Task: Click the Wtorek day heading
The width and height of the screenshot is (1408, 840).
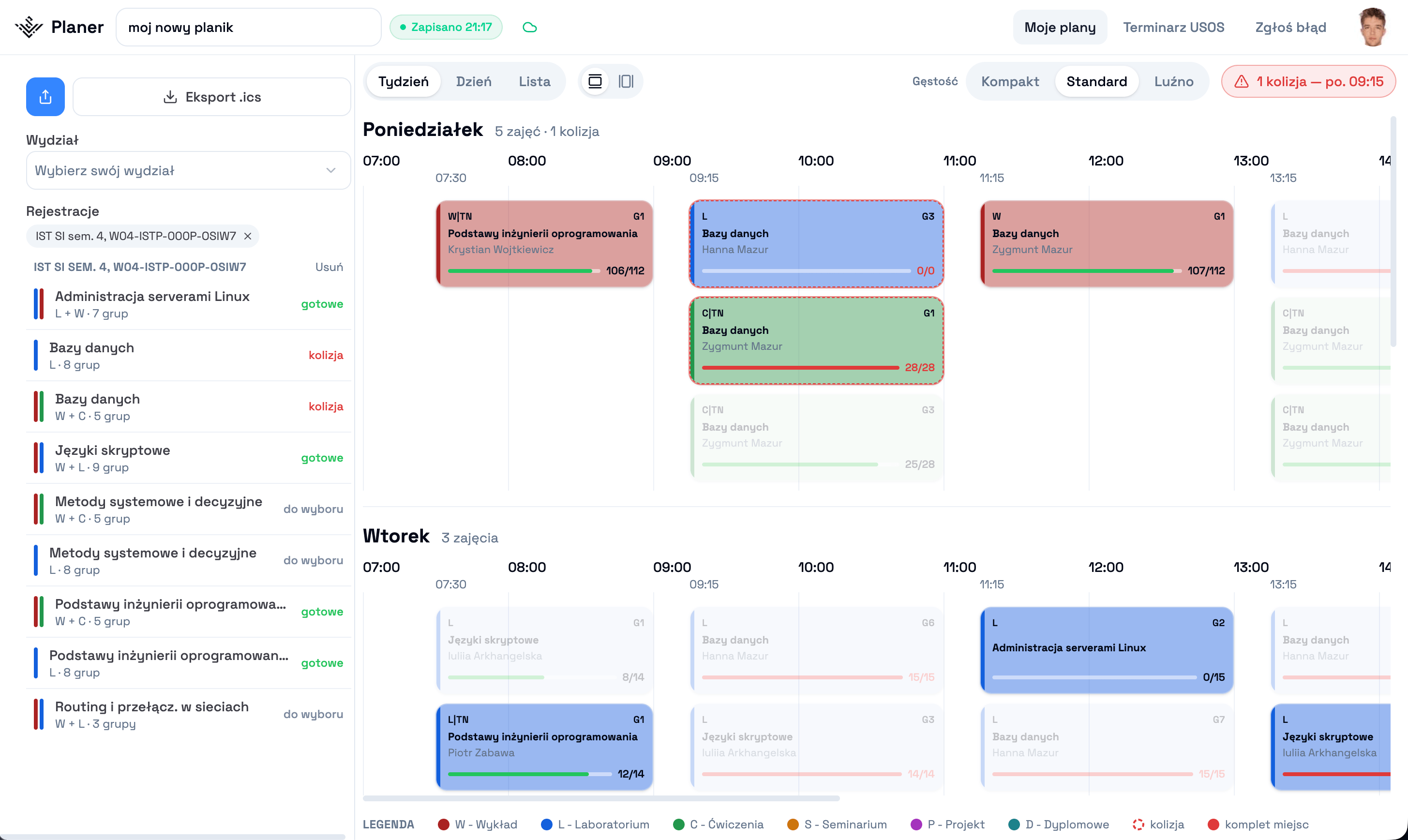Action: coord(396,536)
